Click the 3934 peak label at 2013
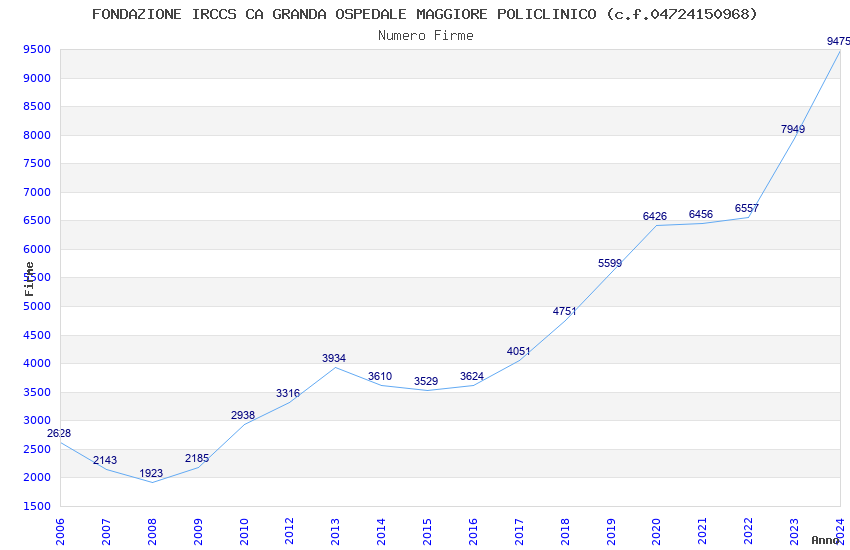 [333, 358]
